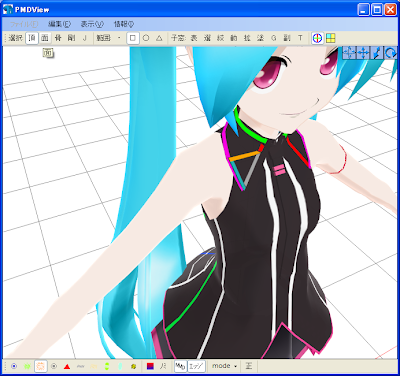
Task: Click the four-arrow pan view control
Action: (363, 53)
